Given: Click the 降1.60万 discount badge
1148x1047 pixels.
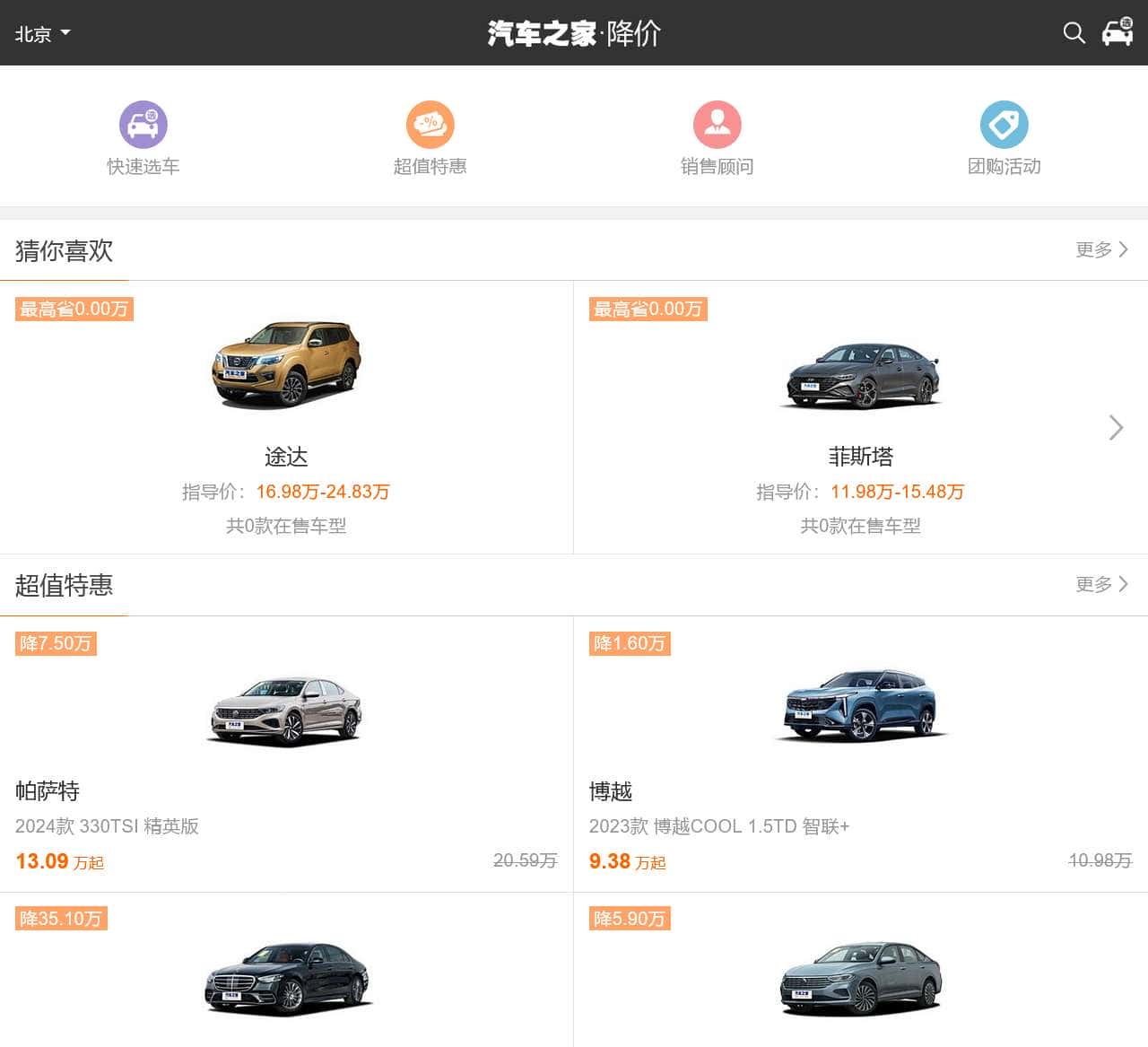Looking at the screenshot, I should coord(630,643).
